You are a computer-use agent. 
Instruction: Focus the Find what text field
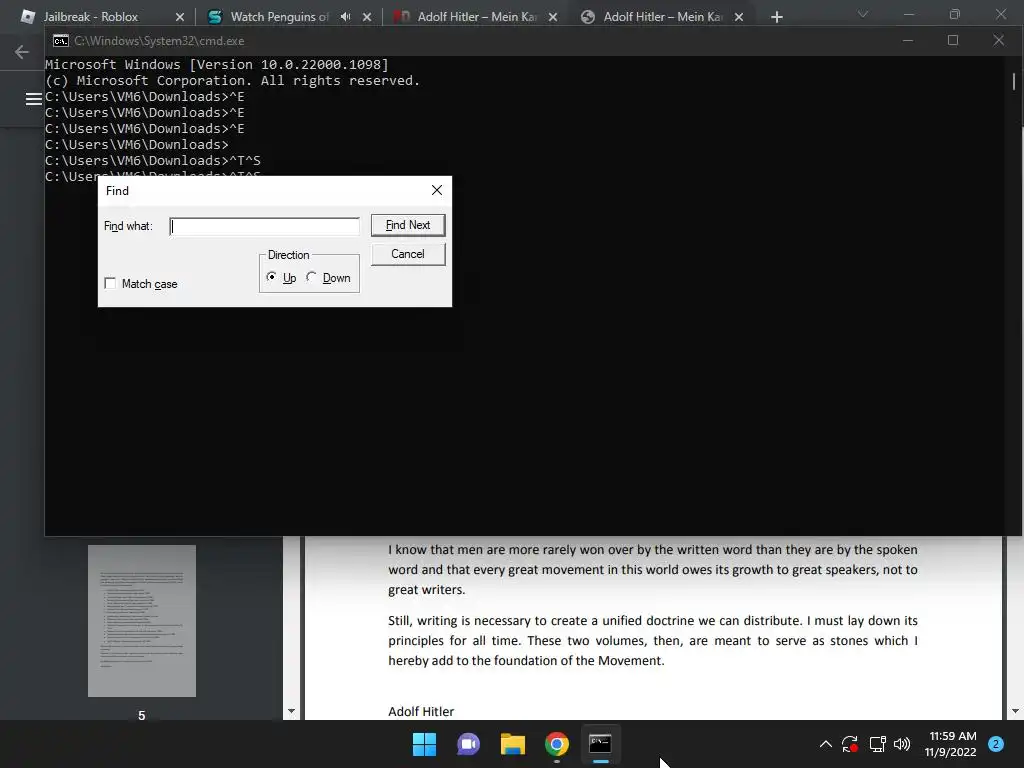point(264,226)
